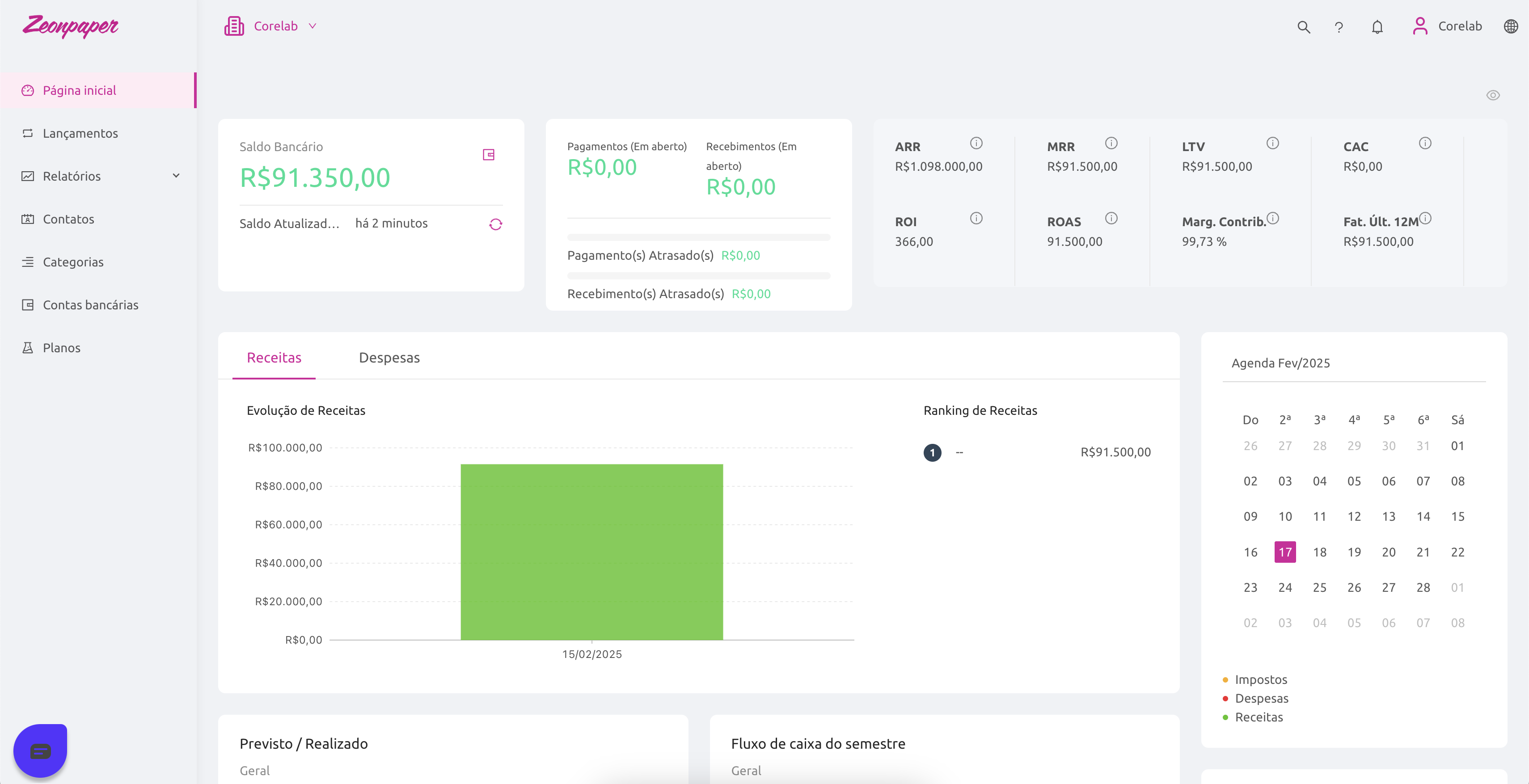1529x784 pixels.
Task: Open the chat support bubble
Action: (x=40, y=751)
